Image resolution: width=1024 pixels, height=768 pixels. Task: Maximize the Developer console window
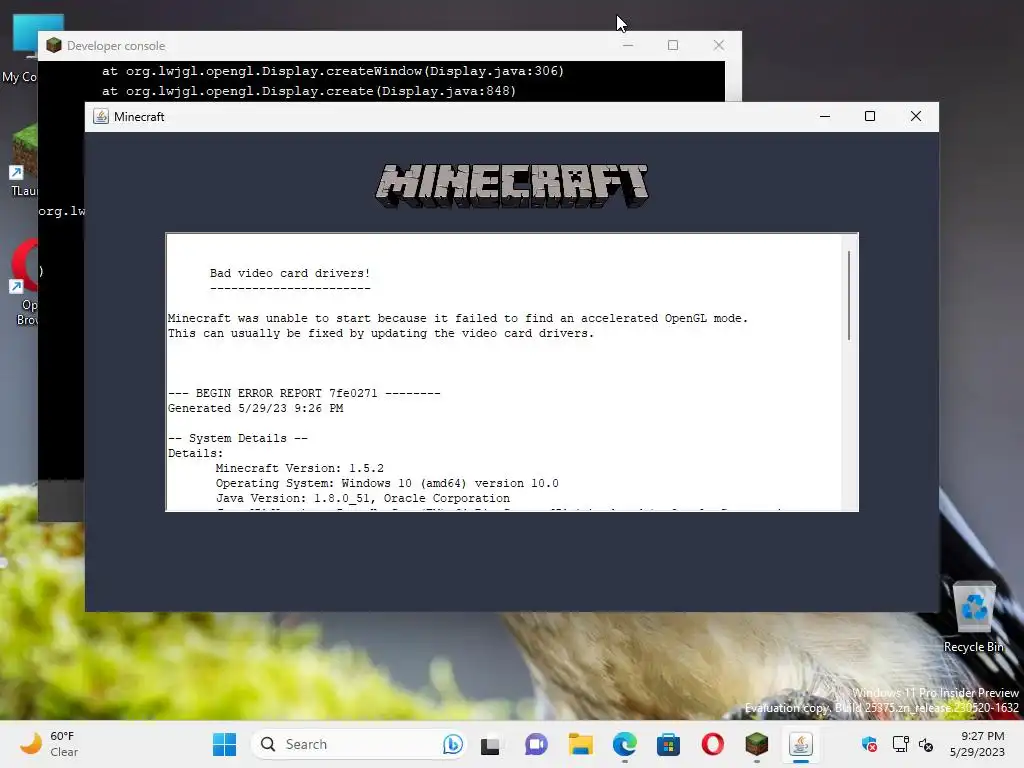[673, 45]
